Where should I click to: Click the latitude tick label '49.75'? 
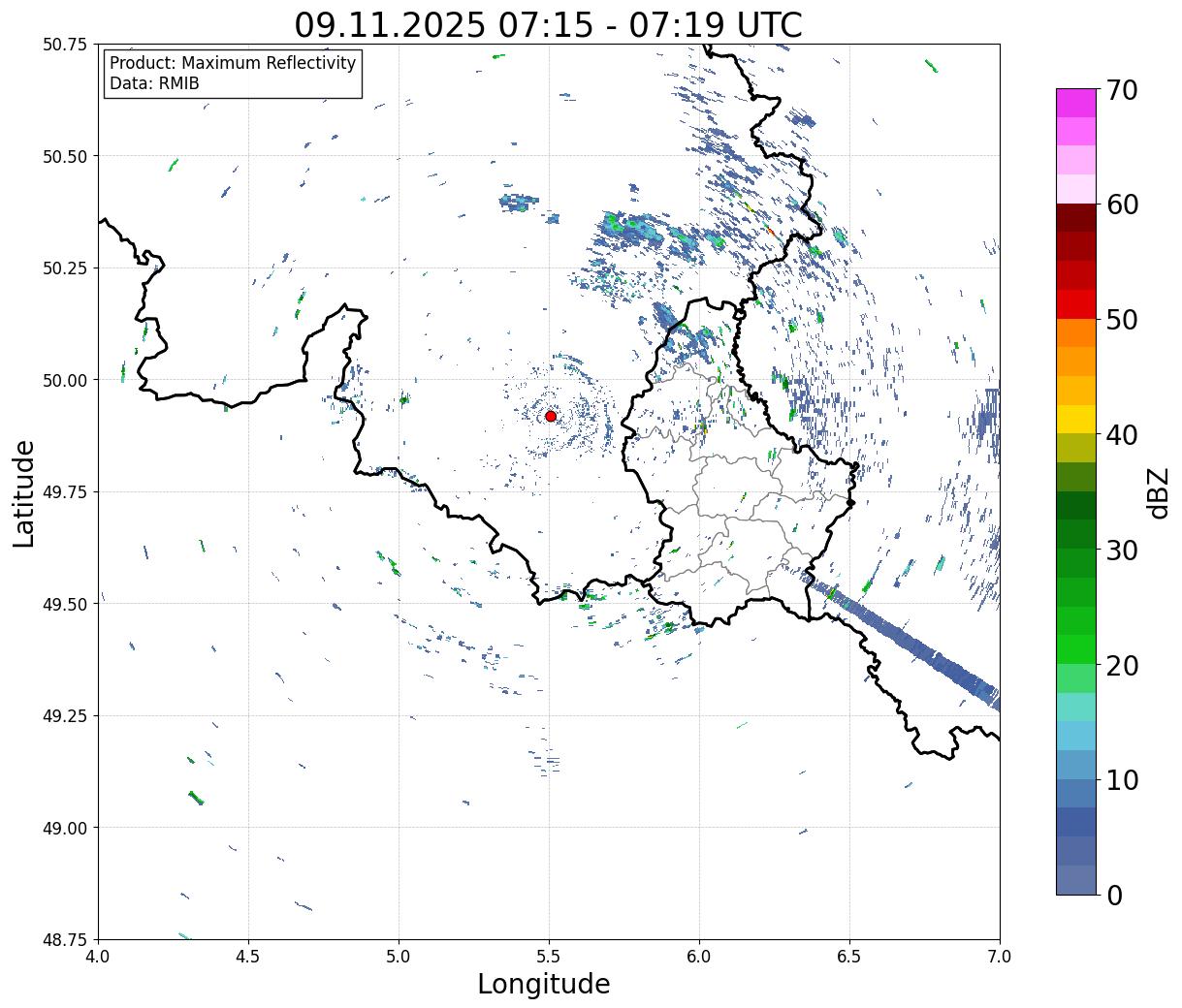tap(65, 492)
